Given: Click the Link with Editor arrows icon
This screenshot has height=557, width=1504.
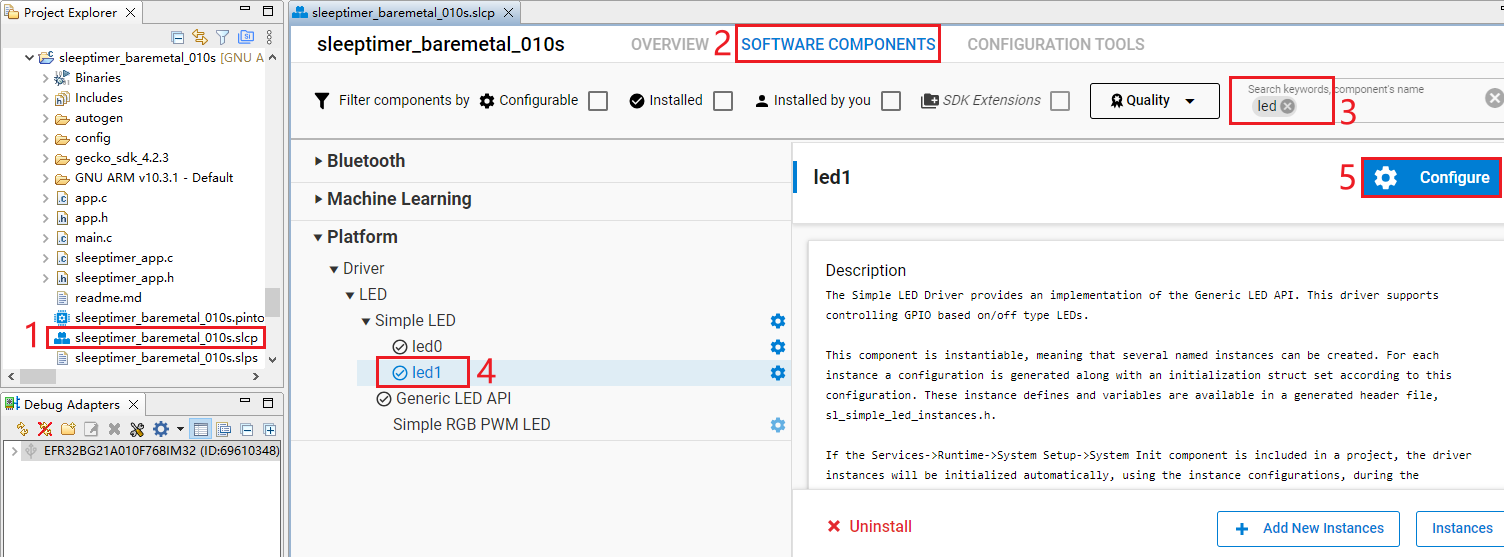Looking at the screenshot, I should (199, 37).
